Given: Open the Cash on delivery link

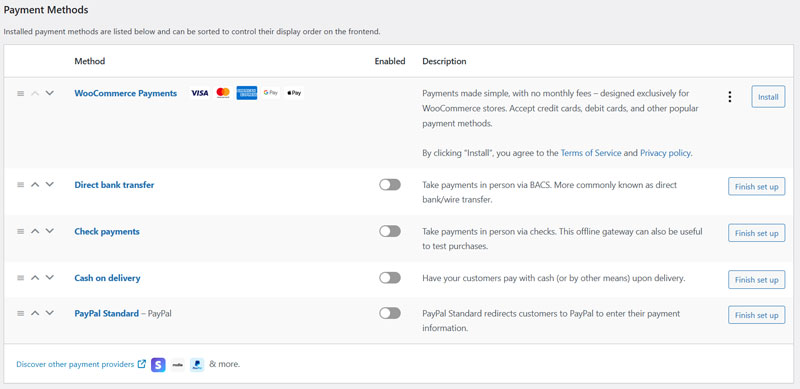Looking at the screenshot, I should (107, 278).
